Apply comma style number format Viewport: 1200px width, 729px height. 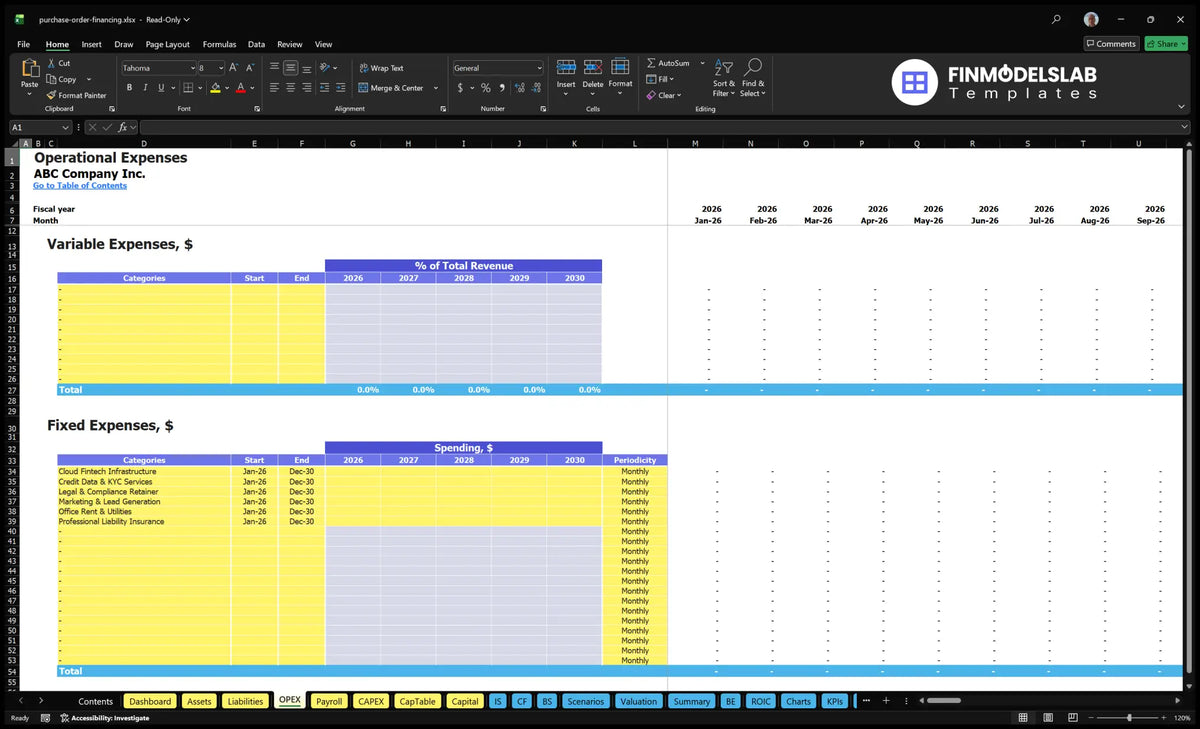click(x=502, y=88)
